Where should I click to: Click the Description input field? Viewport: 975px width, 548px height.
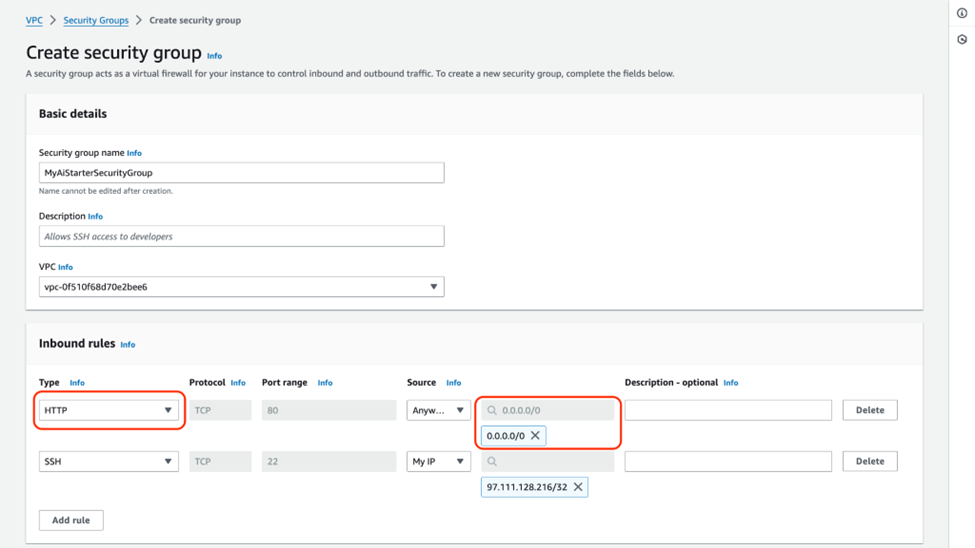coord(241,237)
